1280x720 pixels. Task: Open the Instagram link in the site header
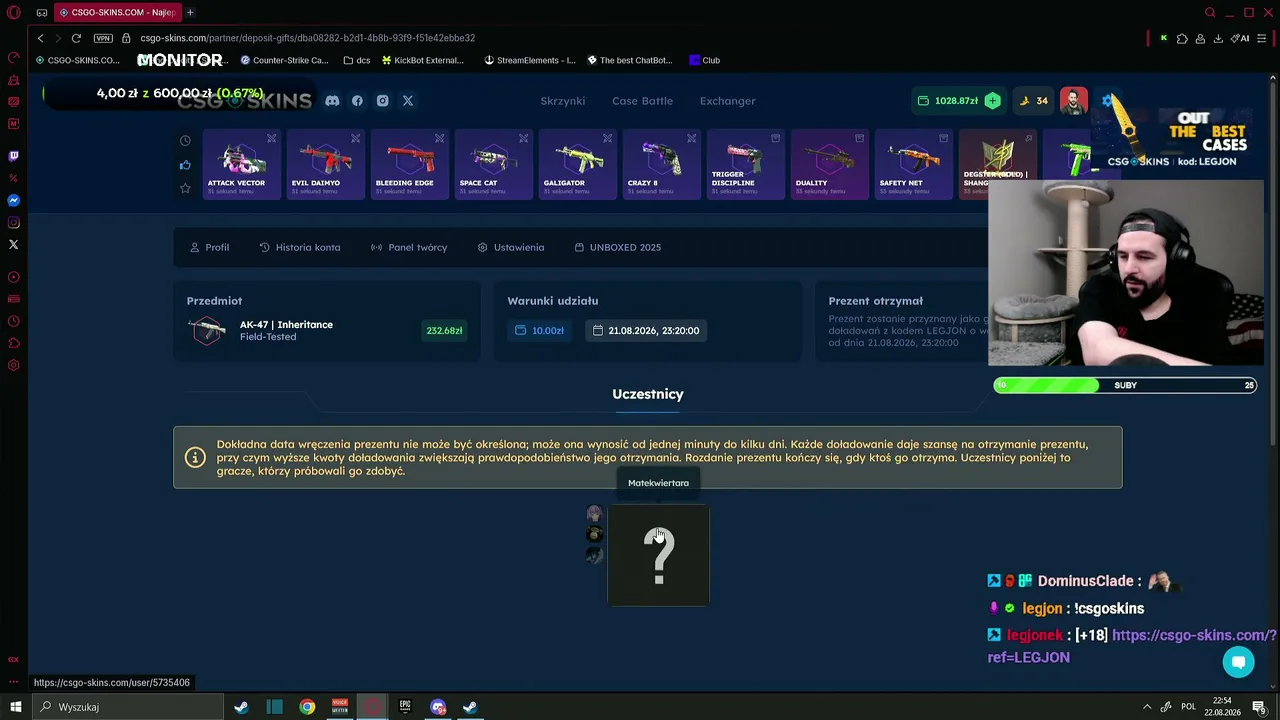[x=382, y=101]
